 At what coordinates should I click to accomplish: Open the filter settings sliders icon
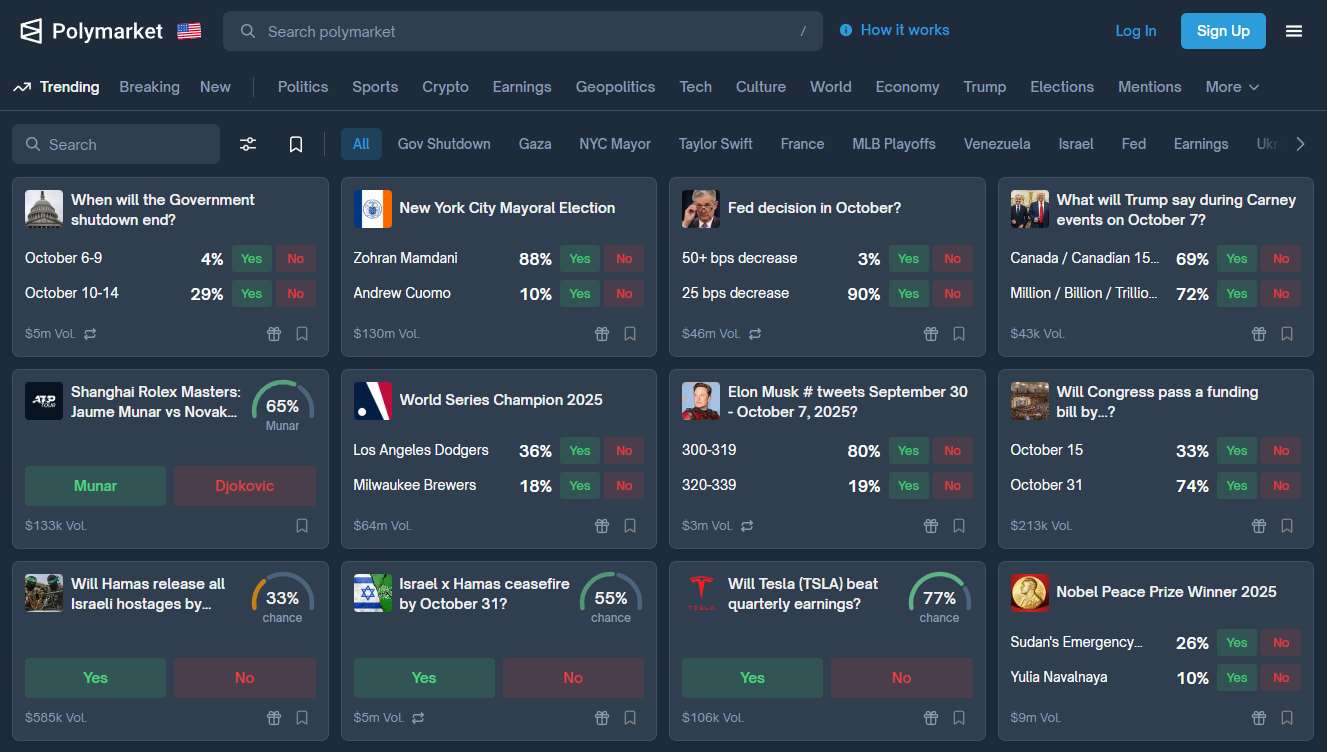[x=248, y=144]
